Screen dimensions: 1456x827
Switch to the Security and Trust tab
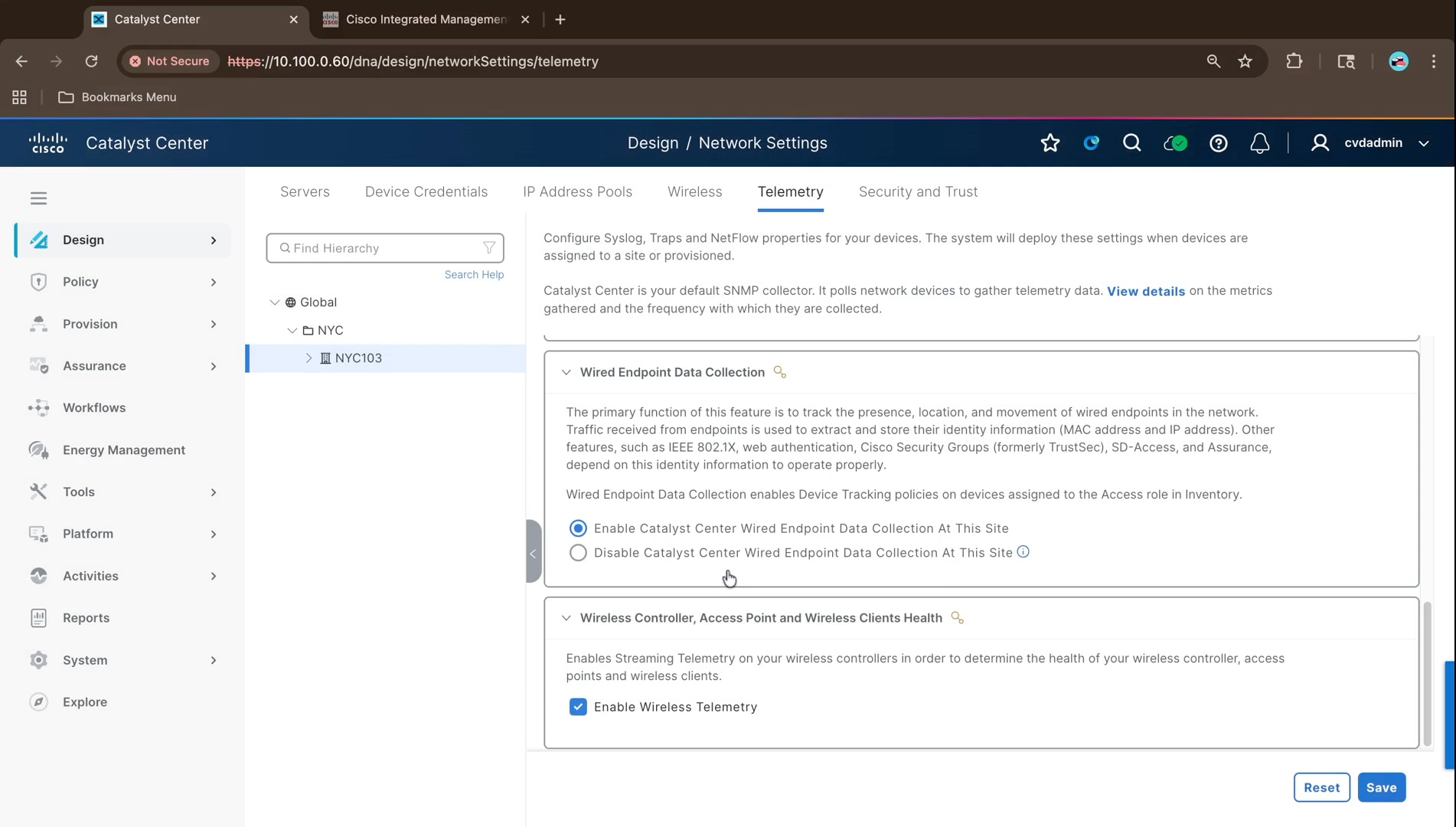918,191
